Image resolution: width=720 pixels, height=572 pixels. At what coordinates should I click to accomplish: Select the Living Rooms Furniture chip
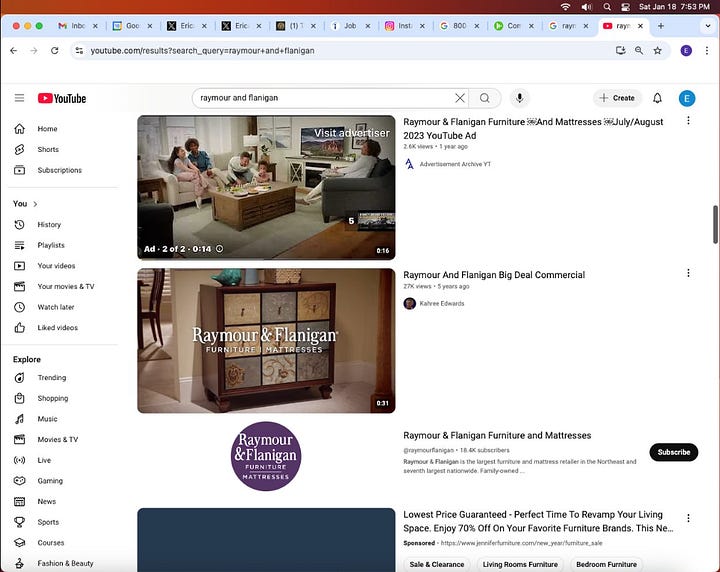click(520, 564)
